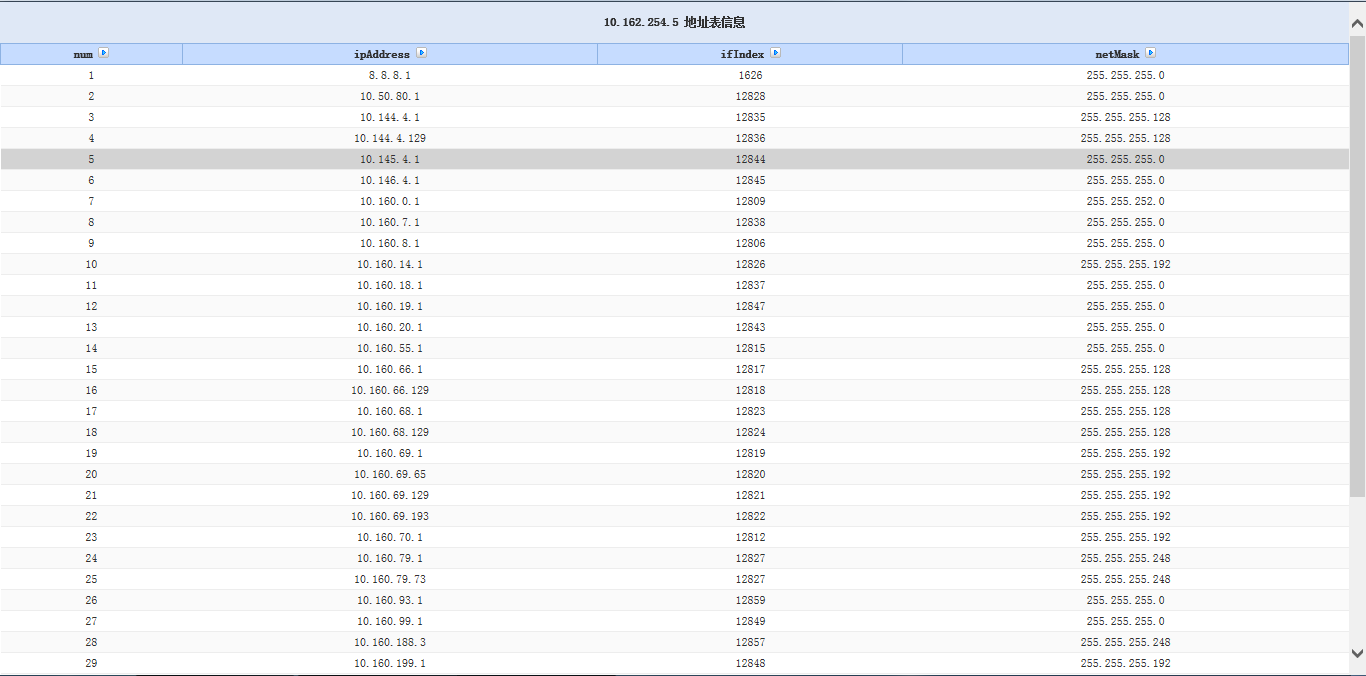Select the 10.160.8.1 address cell
Image resolution: width=1366 pixels, height=676 pixels.
tap(390, 243)
